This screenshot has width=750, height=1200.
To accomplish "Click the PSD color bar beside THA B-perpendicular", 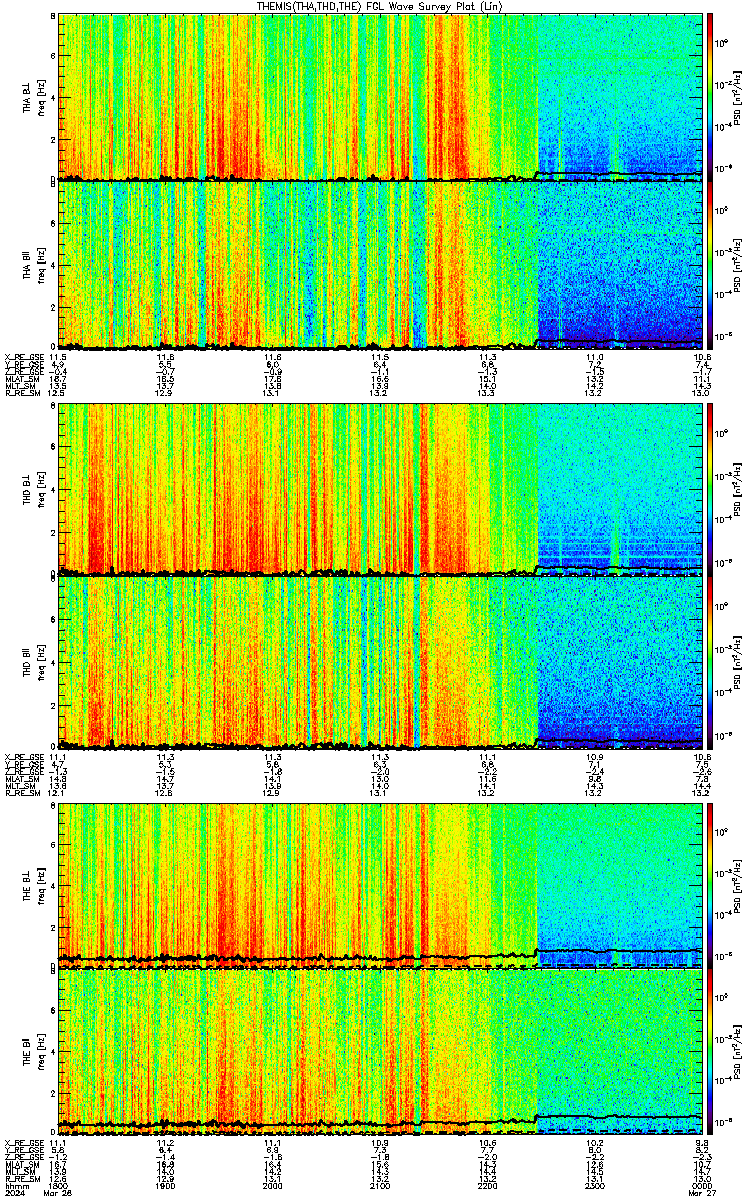I will click(710, 96).
